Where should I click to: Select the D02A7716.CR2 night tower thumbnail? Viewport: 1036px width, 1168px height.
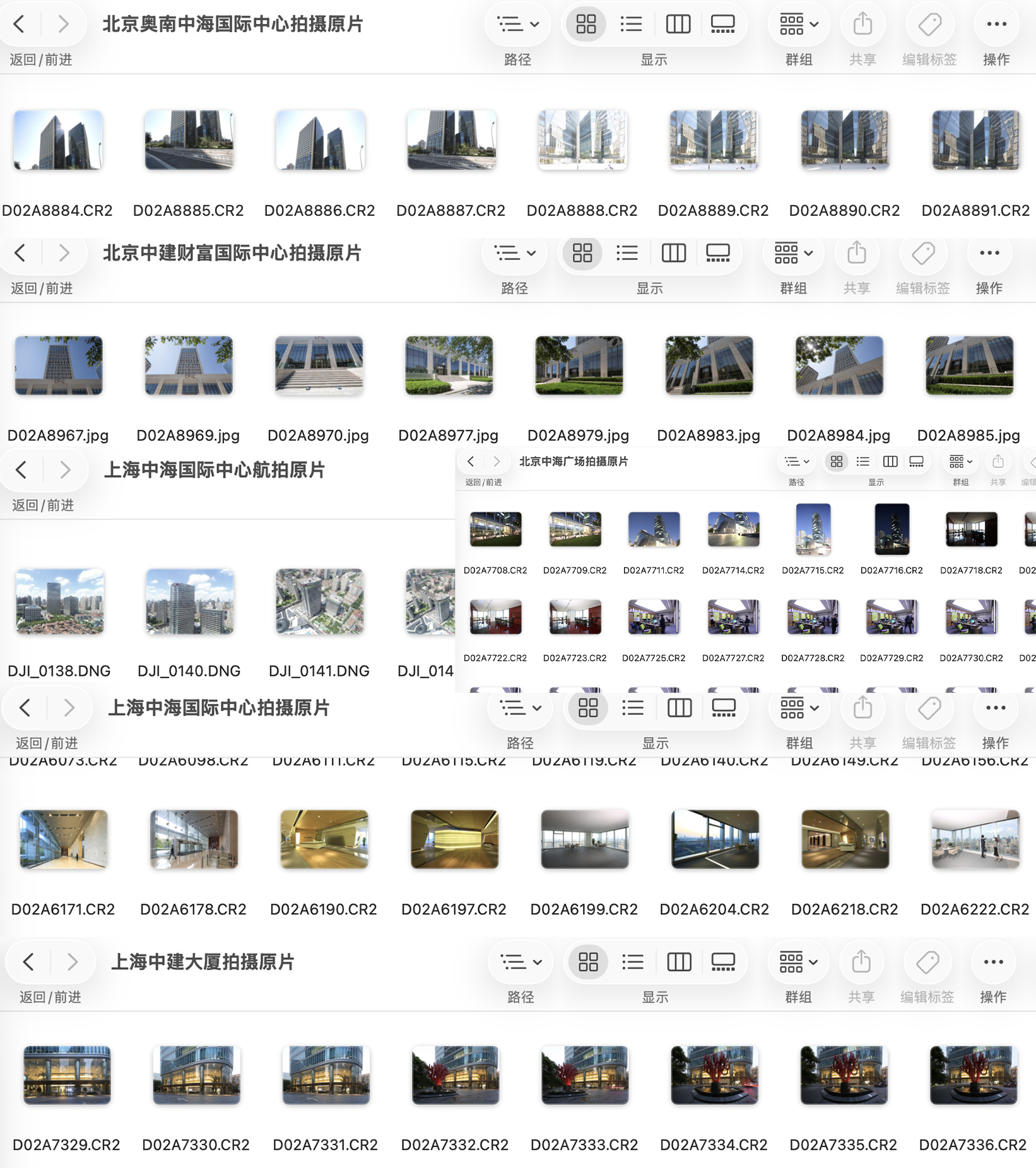click(x=892, y=529)
